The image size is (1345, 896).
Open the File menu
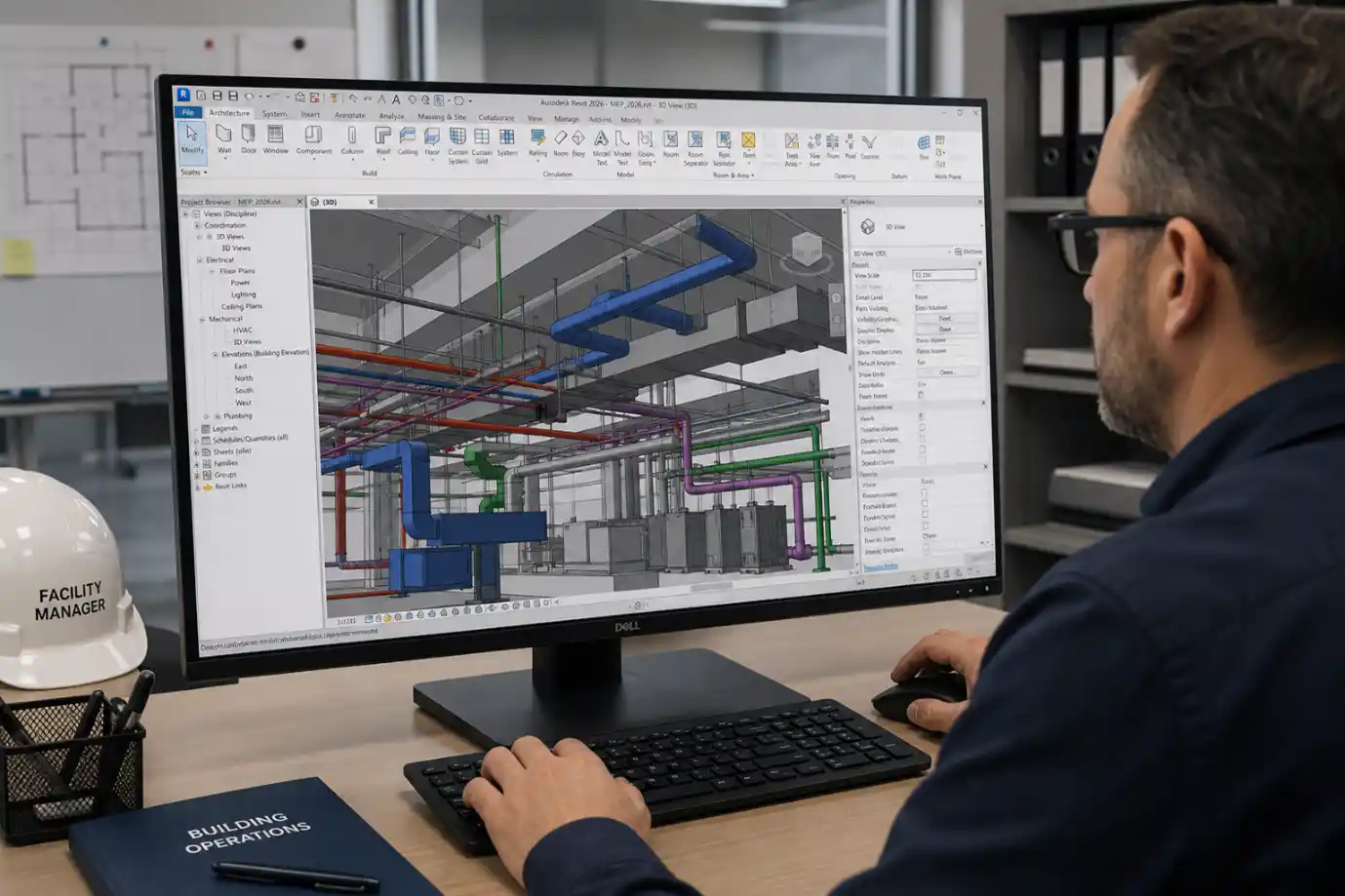(x=187, y=112)
